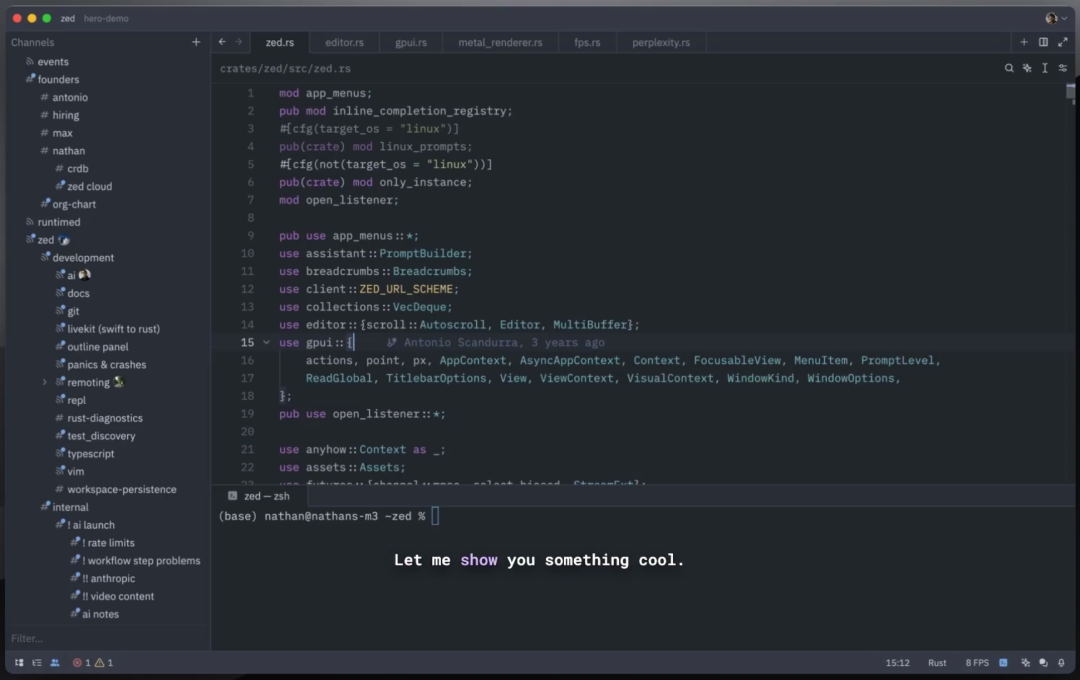The image size is (1080, 680).
Task: Mute the microphone in the status bar
Action: click(1062, 662)
